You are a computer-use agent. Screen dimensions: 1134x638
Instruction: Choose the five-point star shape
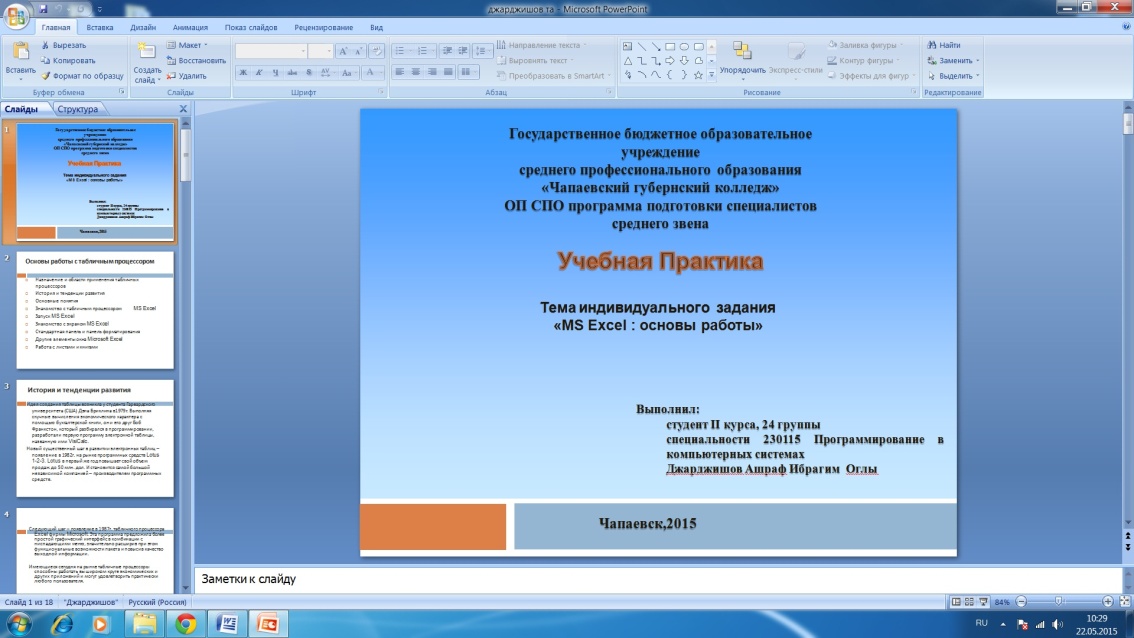[x=698, y=75]
